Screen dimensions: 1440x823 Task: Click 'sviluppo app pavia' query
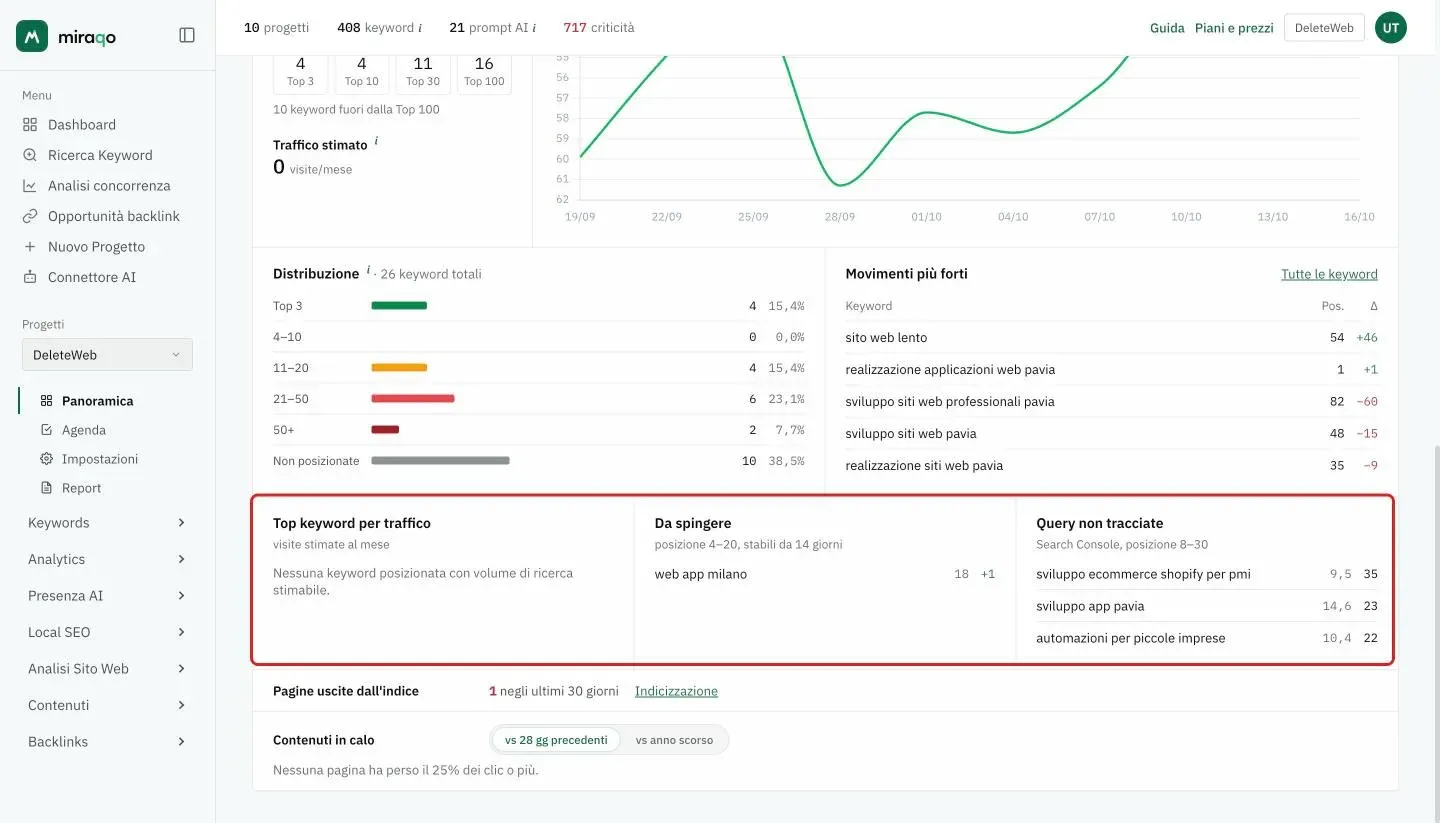pyautogui.click(x=1090, y=606)
